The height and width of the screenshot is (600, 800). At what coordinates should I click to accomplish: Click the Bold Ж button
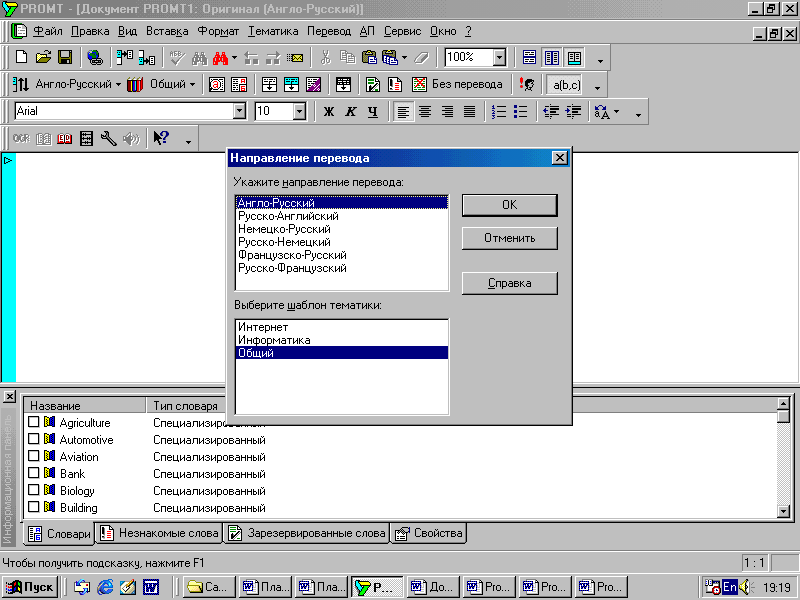(x=329, y=112)
